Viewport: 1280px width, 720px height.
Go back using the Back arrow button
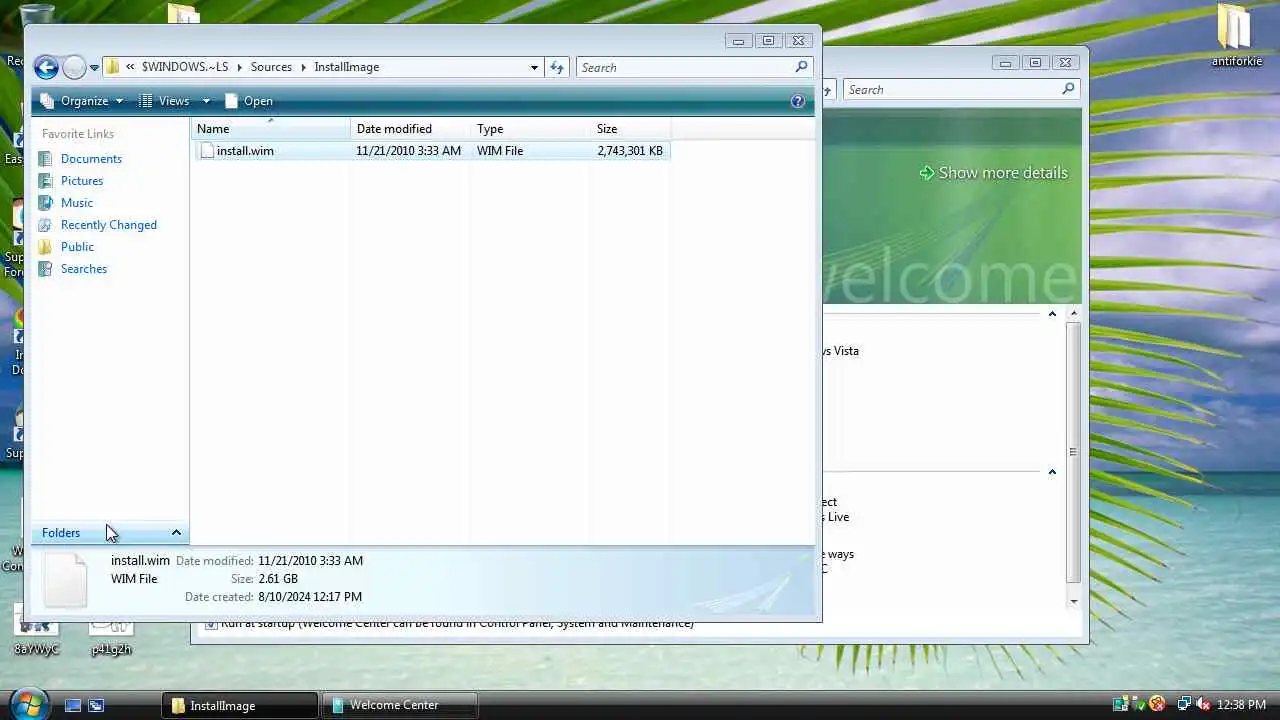tap(46, 67)
